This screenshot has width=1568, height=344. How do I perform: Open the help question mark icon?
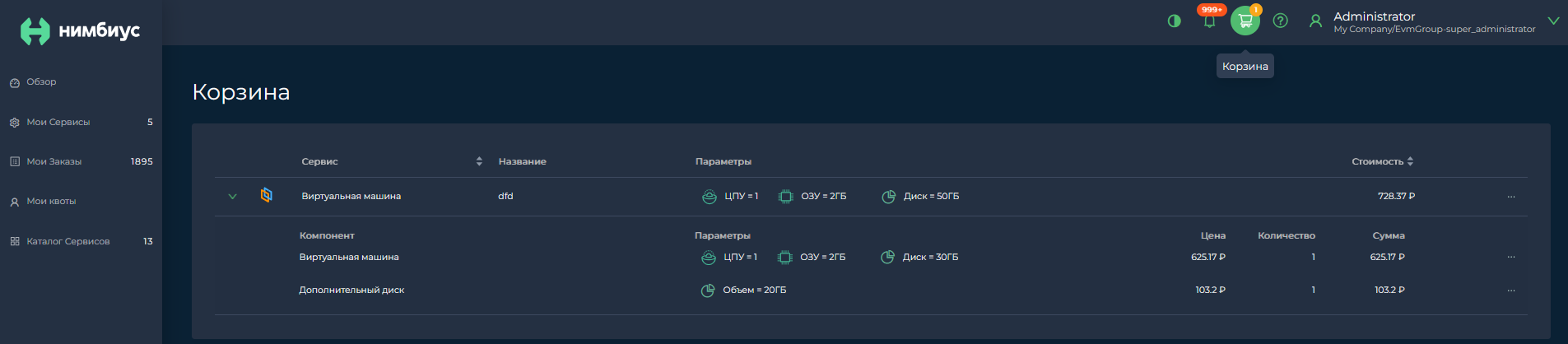(x=1280, y=21)
